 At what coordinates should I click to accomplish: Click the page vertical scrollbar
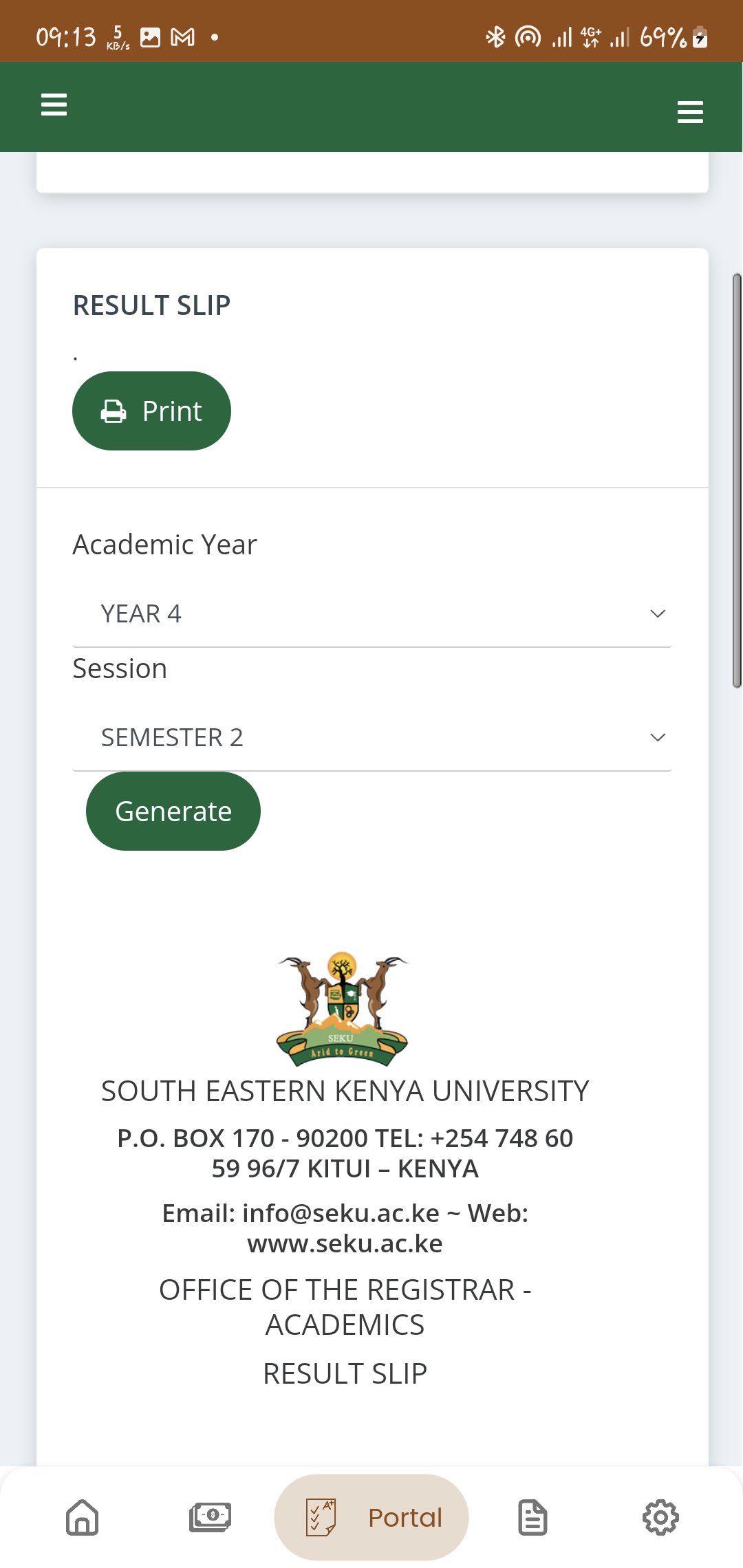point(737,480)
